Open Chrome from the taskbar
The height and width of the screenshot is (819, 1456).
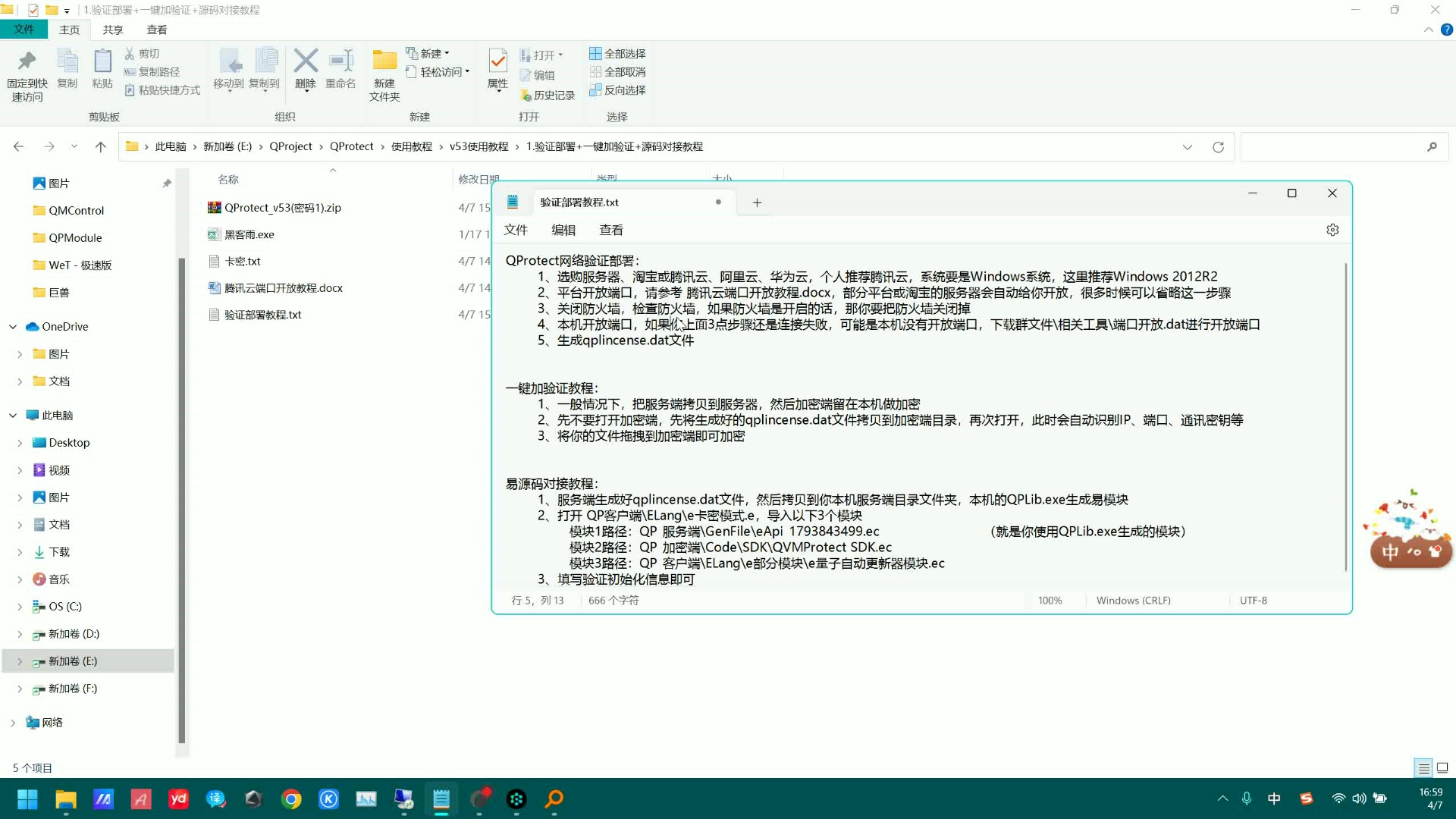click(291, 799)
